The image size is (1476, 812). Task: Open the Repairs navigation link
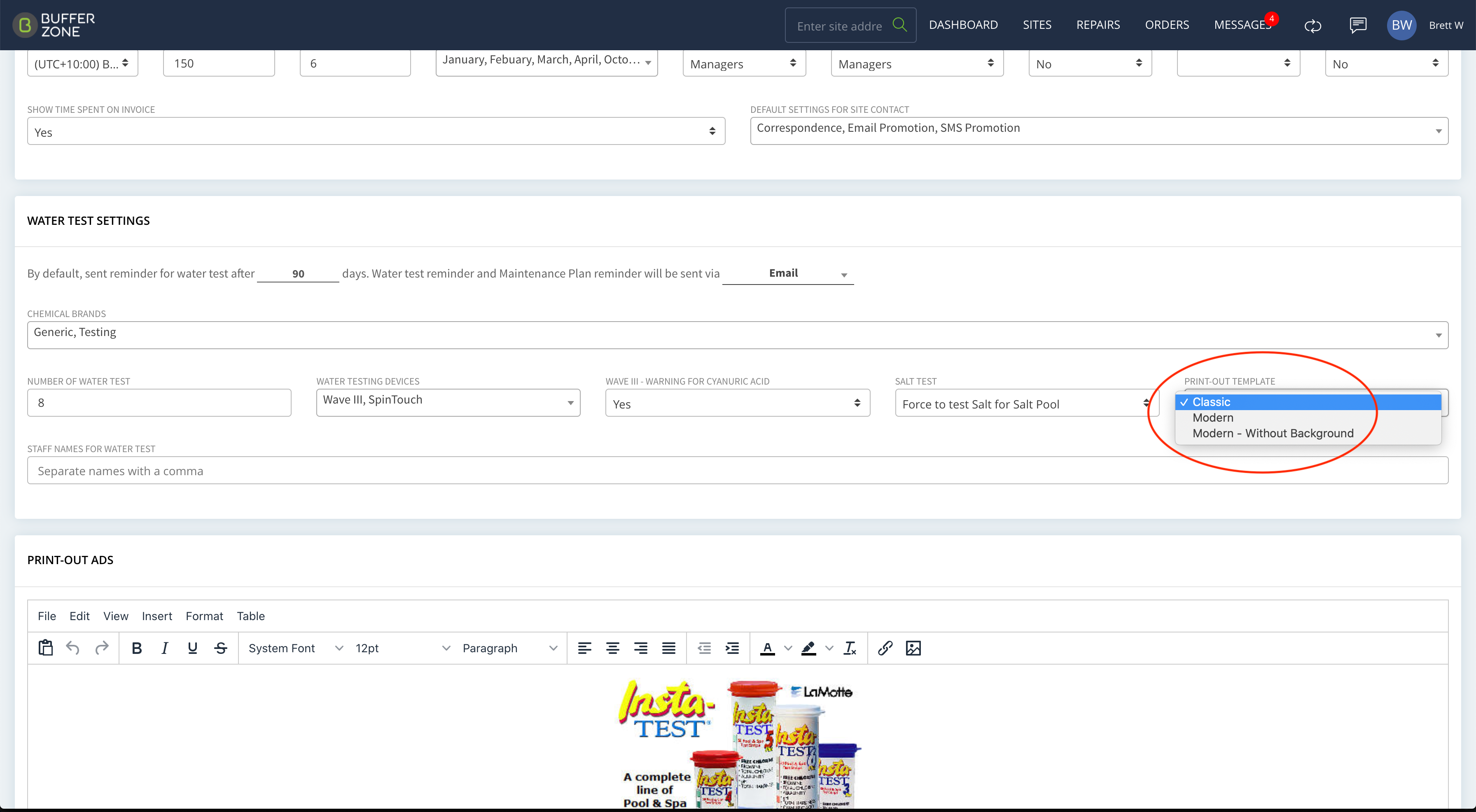point(1098,25)
